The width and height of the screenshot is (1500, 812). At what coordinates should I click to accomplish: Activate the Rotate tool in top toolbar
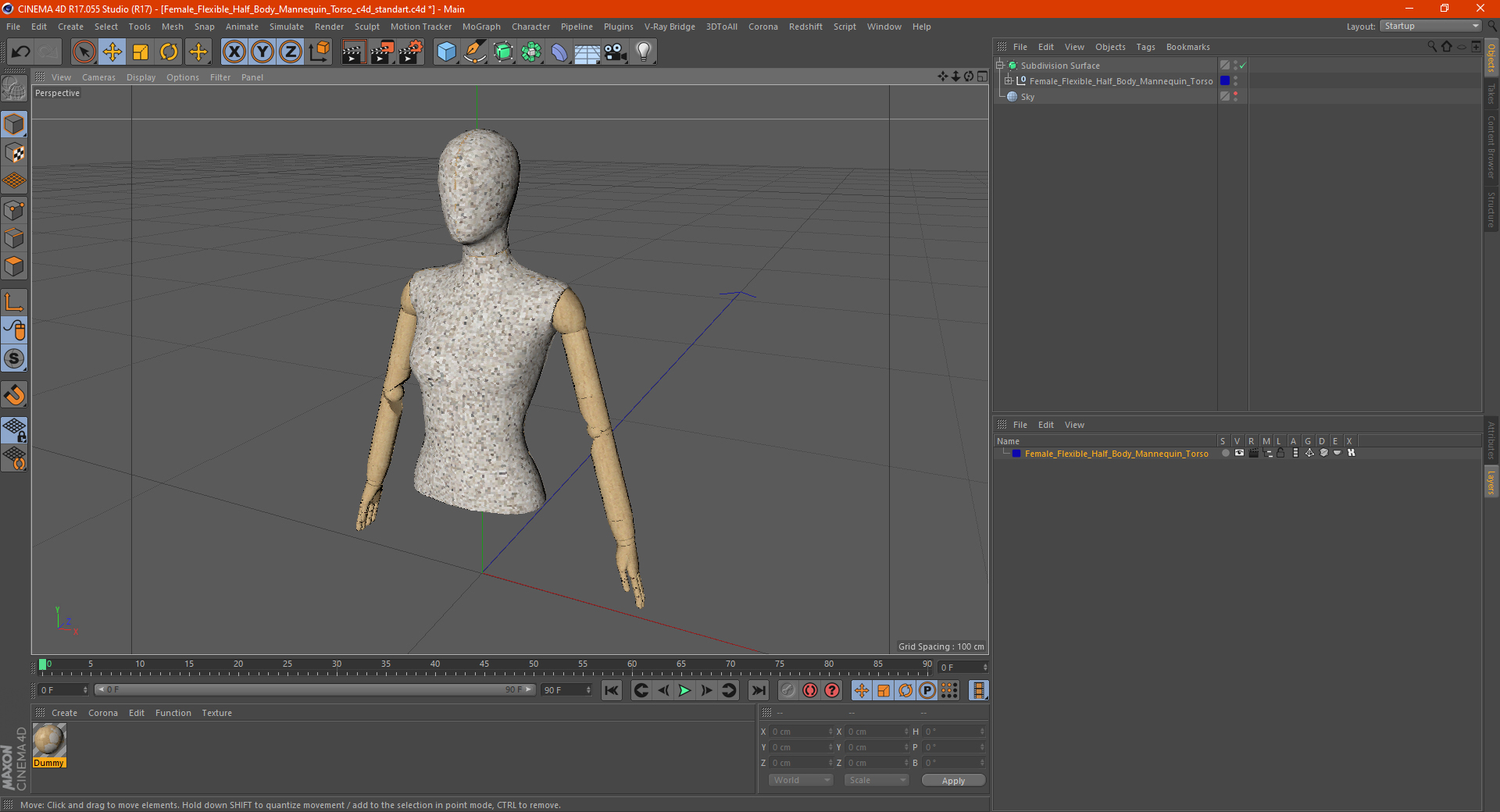[x=169, y=52]
